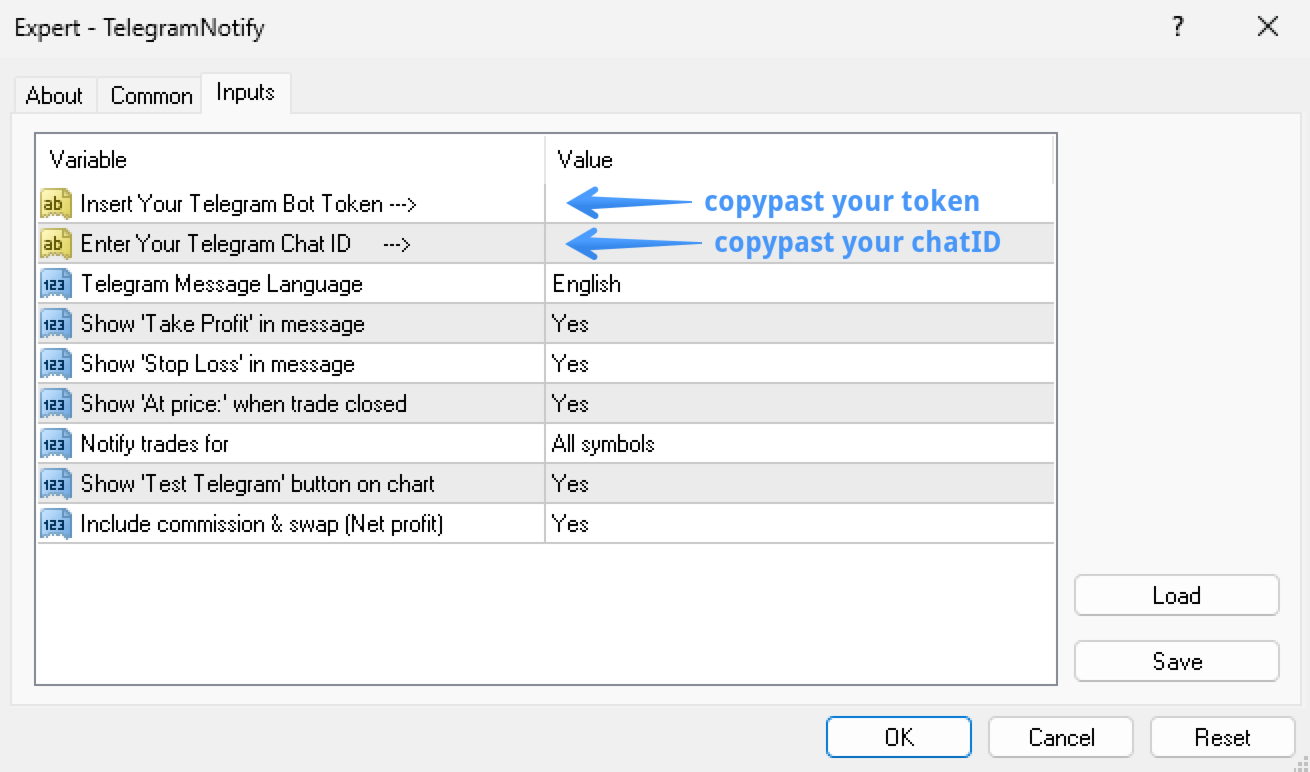Screen dimensions: 1310x772
Task: Click the string icon beside Telegram Bot Token
Action: 56,204
